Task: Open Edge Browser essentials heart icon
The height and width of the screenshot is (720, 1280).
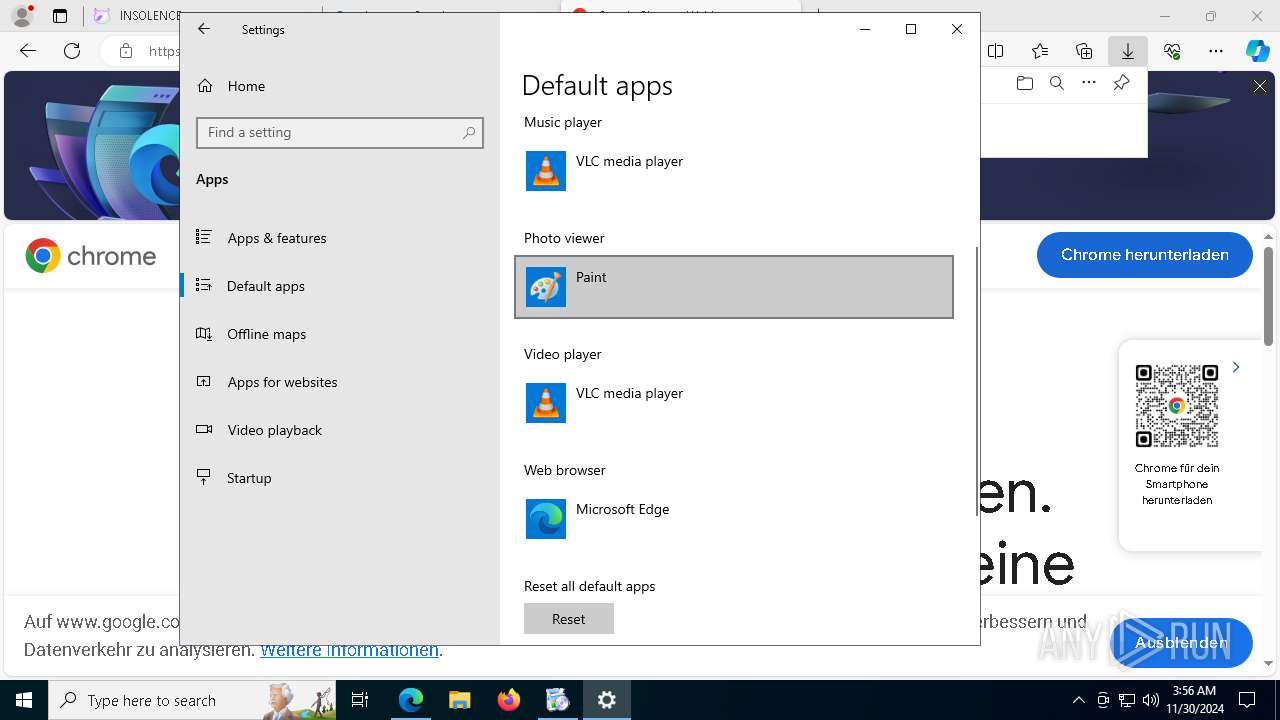Action: click(1172, 51)
